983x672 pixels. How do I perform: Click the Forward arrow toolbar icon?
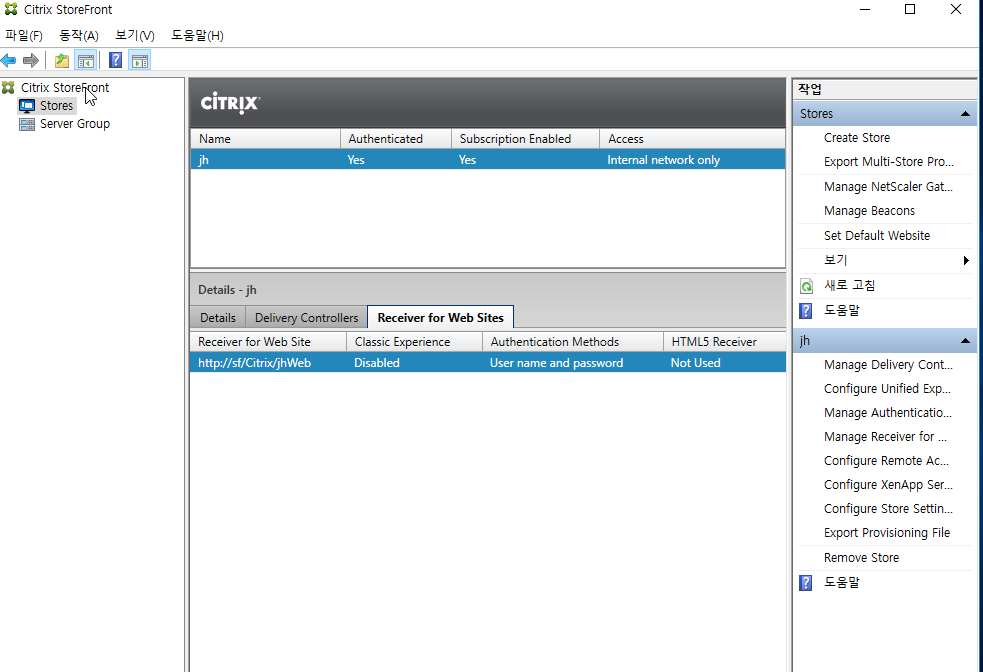pyautogui.click(x=31, y=61)
